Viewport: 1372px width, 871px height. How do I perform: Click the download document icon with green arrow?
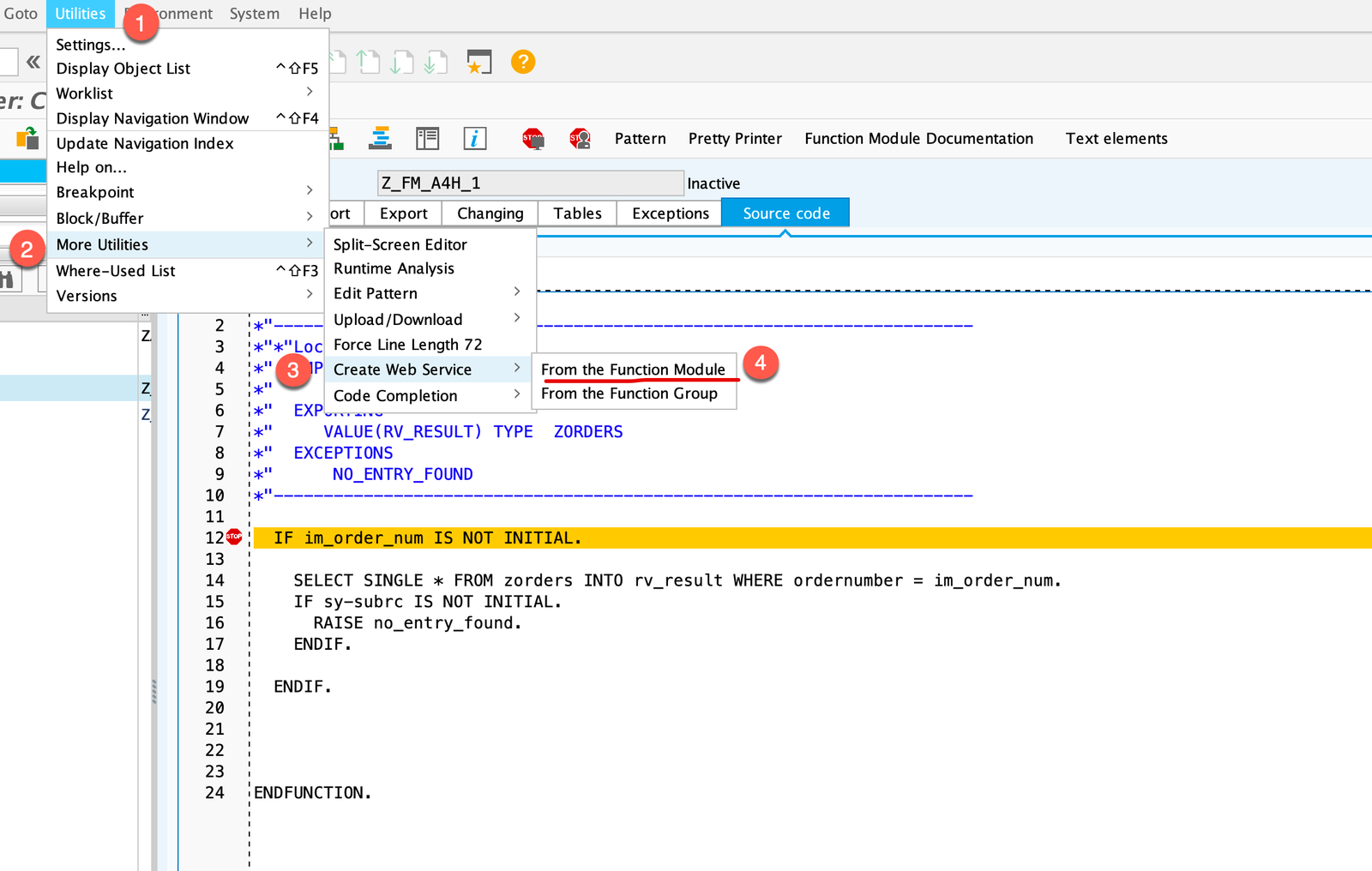point(401,62)
